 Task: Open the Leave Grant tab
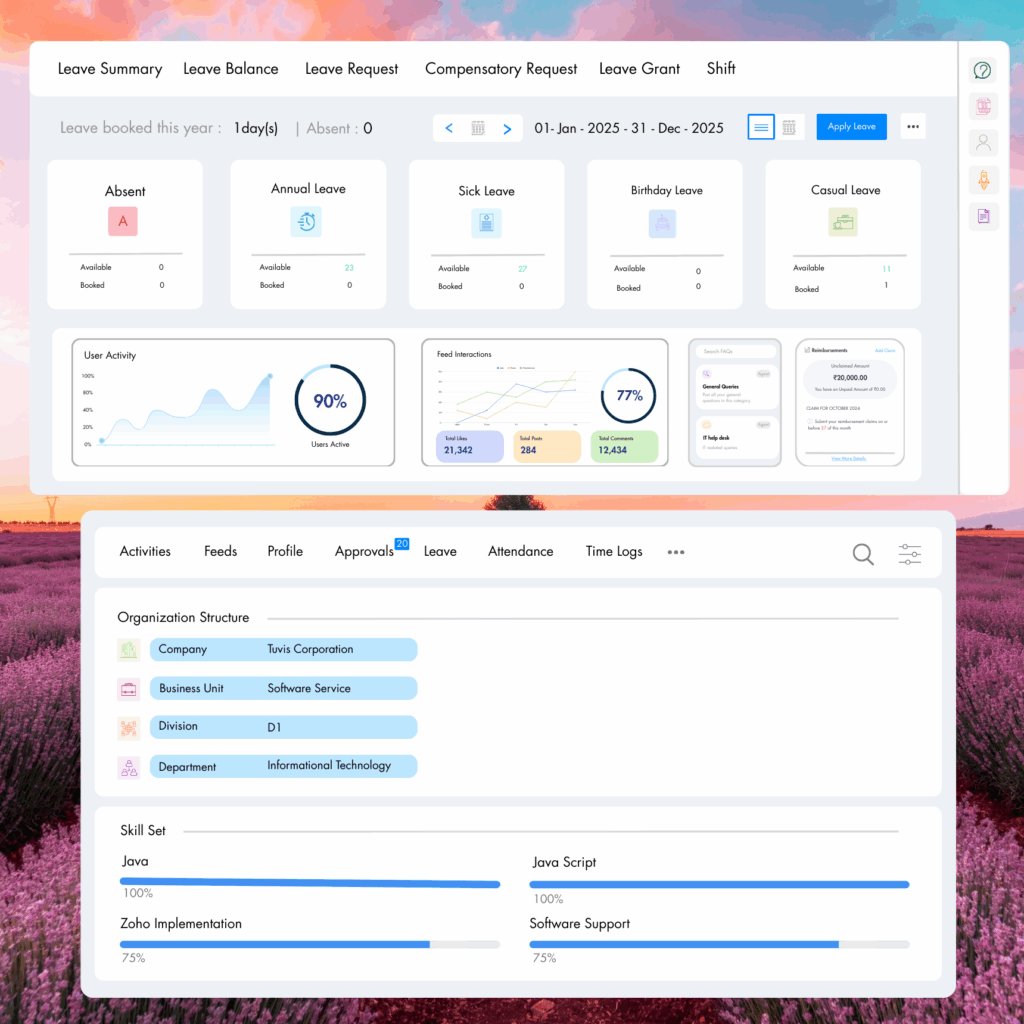tap(639, 69)
